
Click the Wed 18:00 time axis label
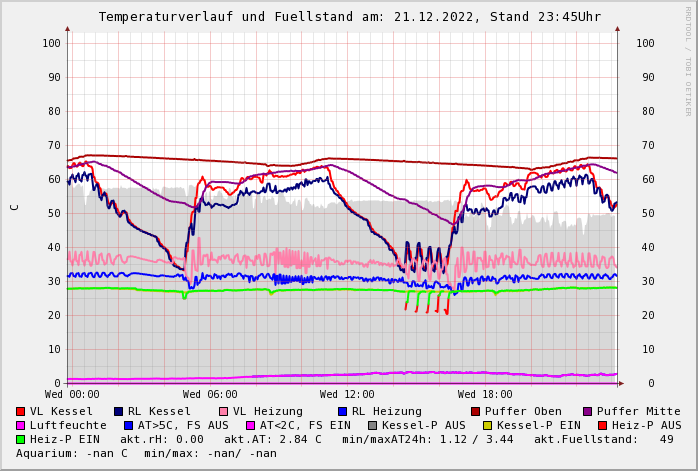pyautogui.click(x=485, y=394)
